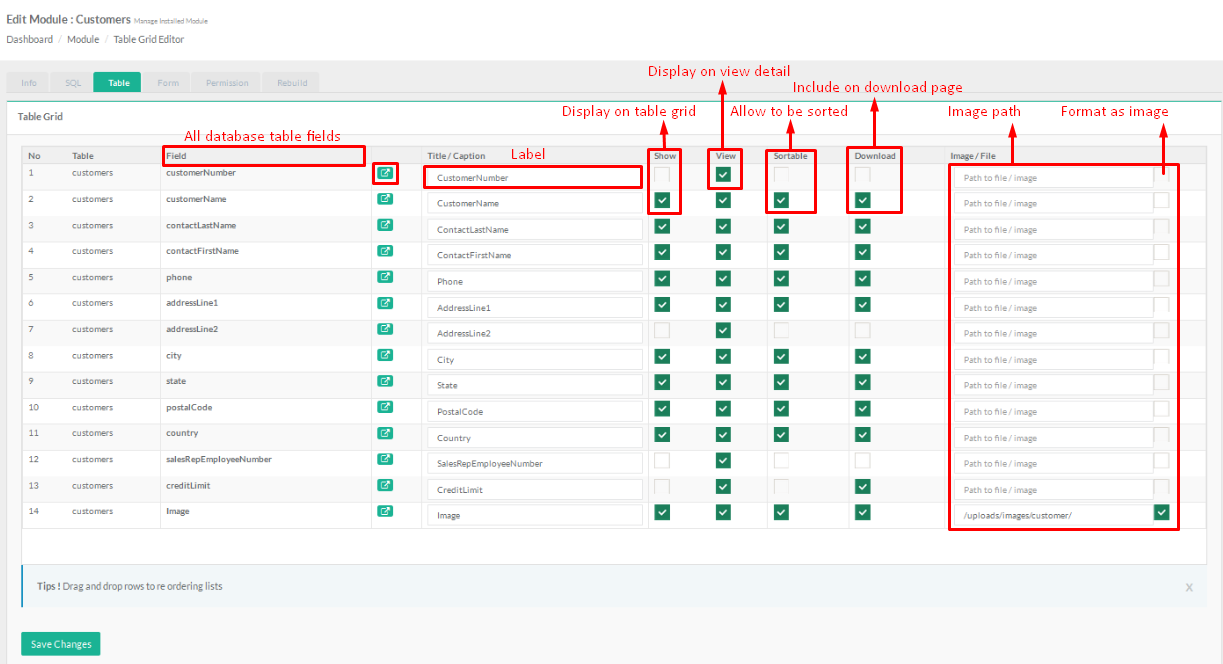Follow the Dashboard breadcrumb link

point(30,39)
